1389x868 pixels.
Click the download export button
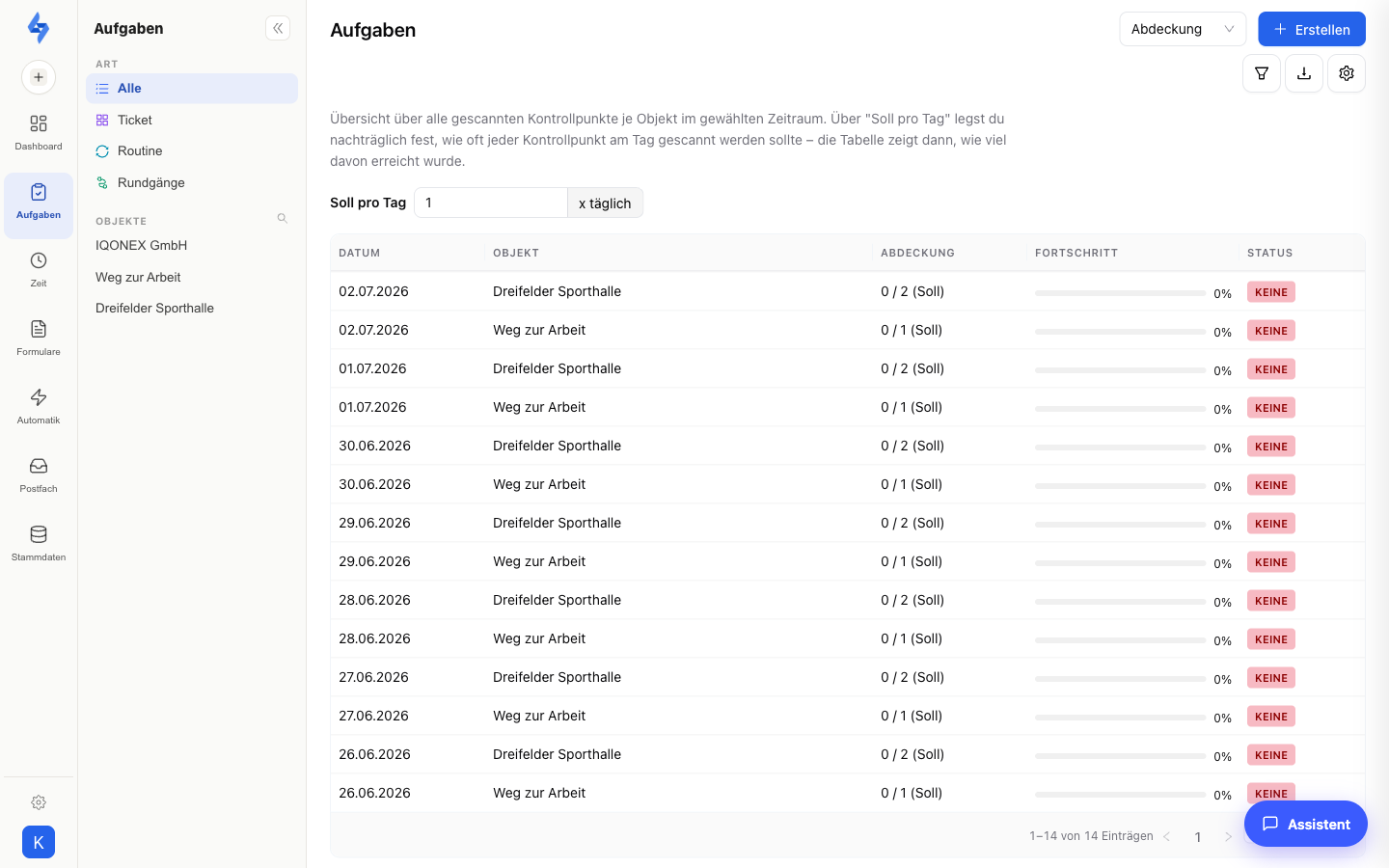click(x=1304, y=73)
